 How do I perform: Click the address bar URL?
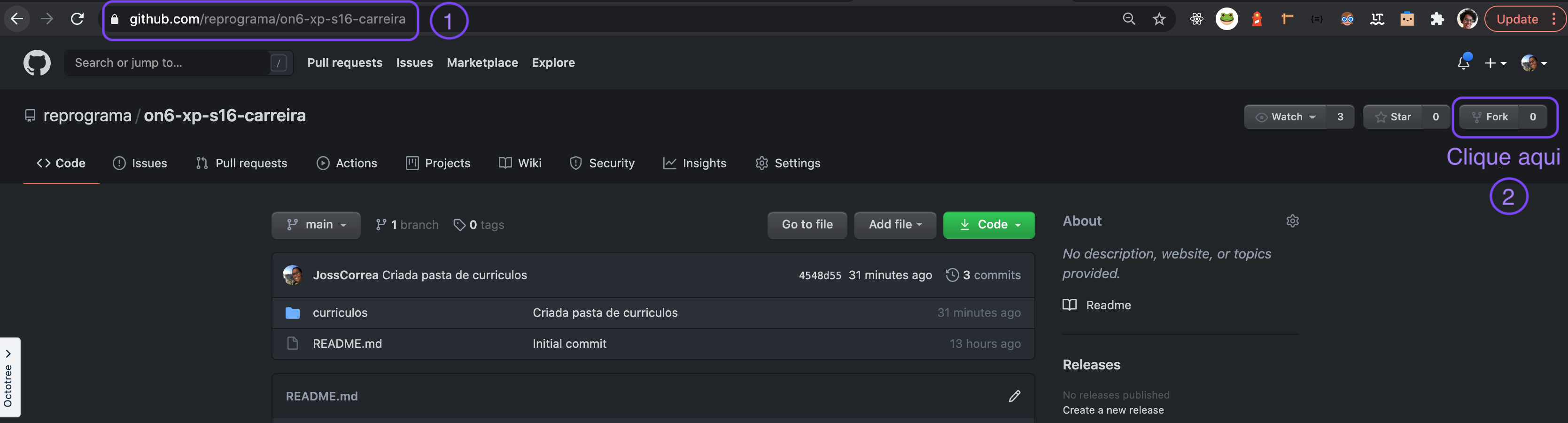pyautogui.click(x=267, y=19)
